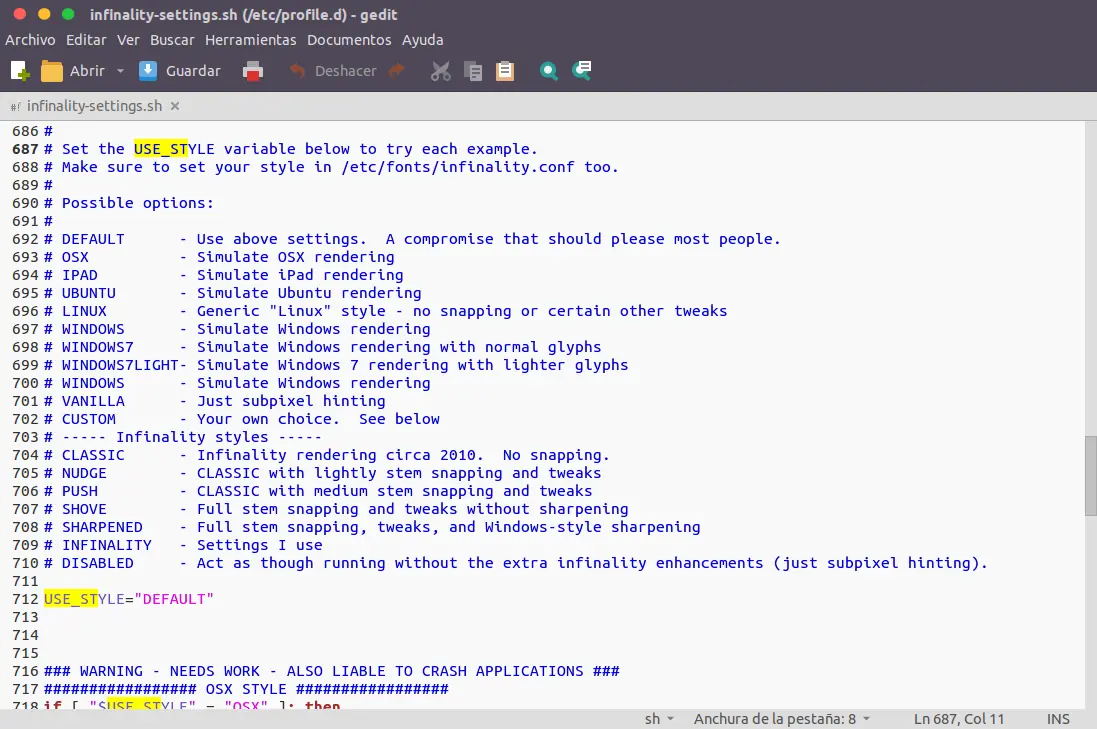
Task: Click the redo arrow icon
Action: pyautogui.click(x=397, y=71)
